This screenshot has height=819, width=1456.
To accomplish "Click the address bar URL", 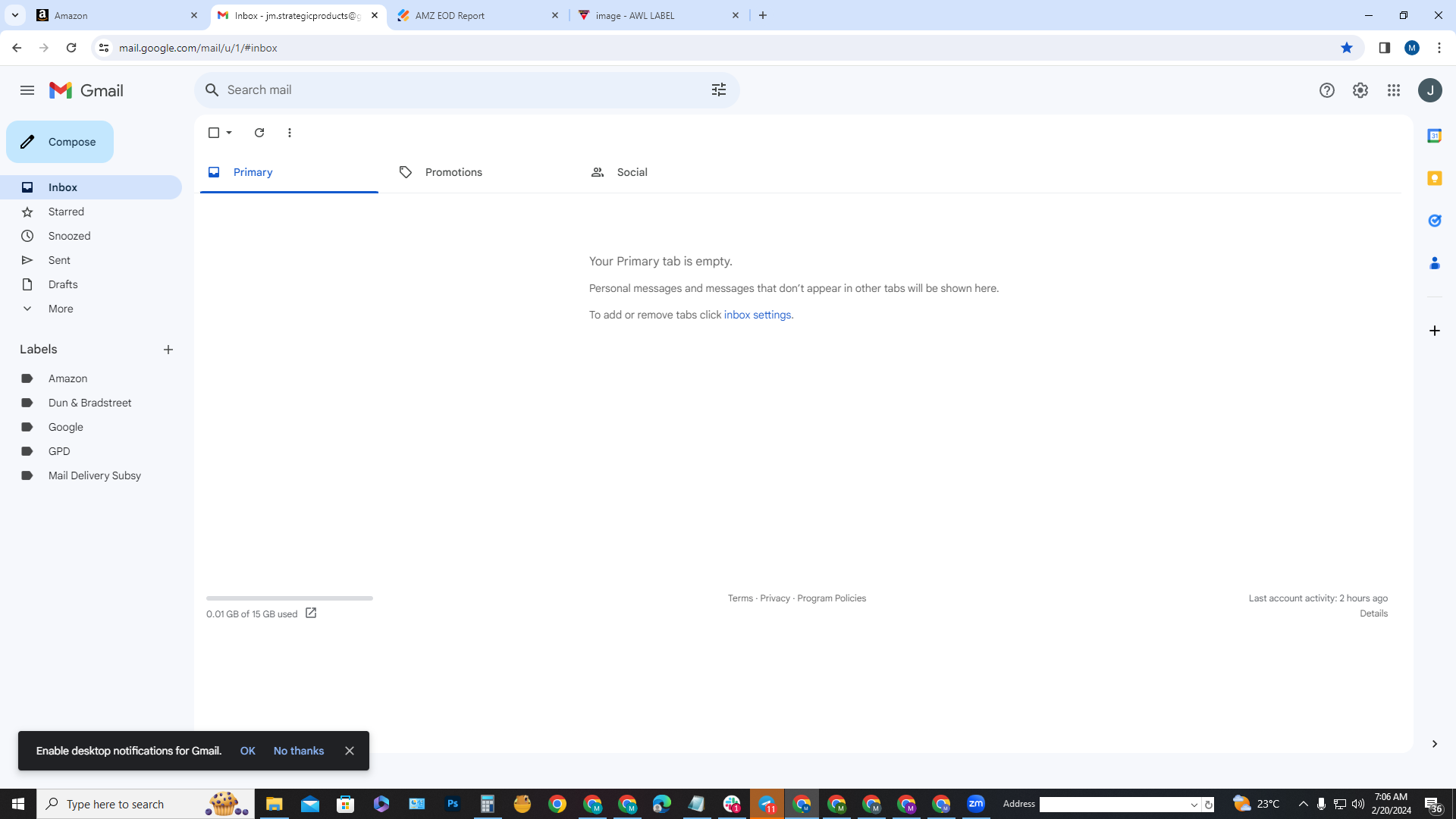I will (198, 48).
